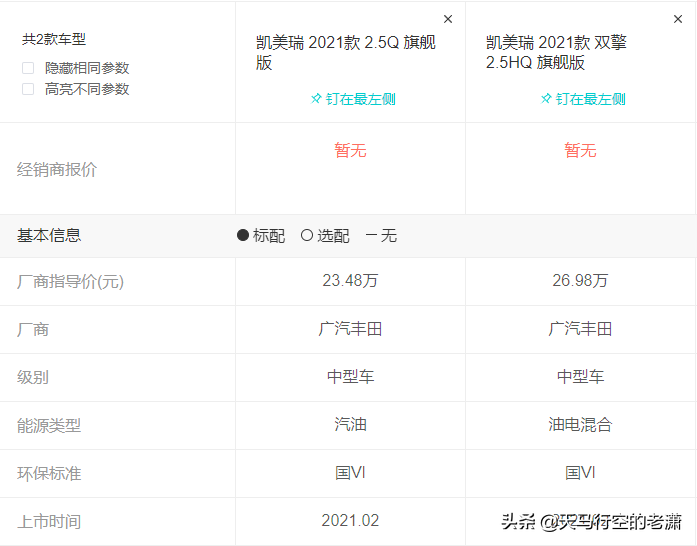Click the 共2款车型 label
The image size is (697, 546).
(54, 39)
